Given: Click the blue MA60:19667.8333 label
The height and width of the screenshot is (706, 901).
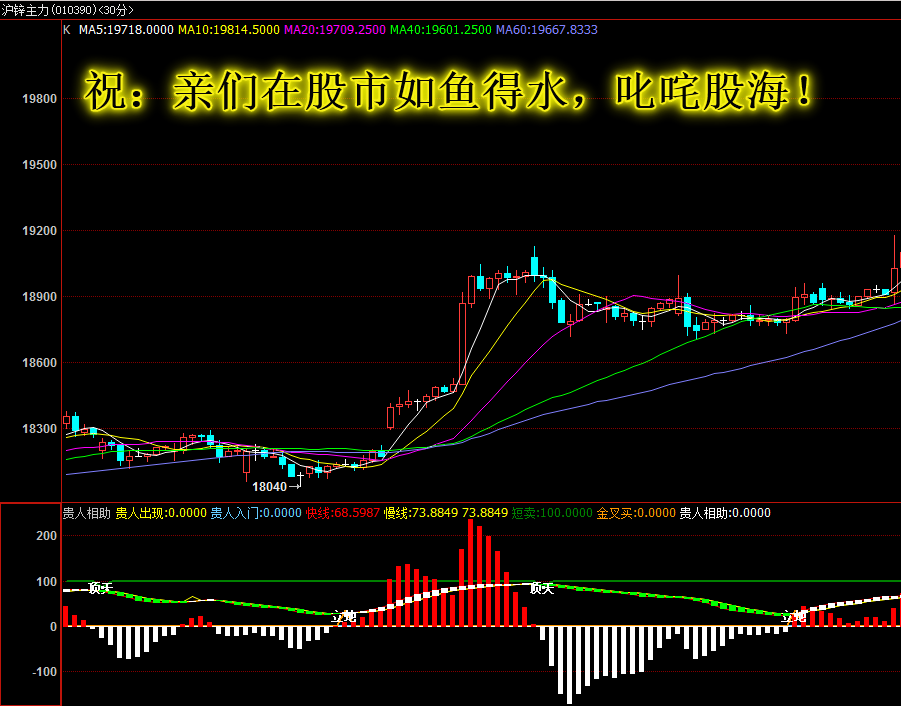Looking at the screenshot, I should point(546,30).
